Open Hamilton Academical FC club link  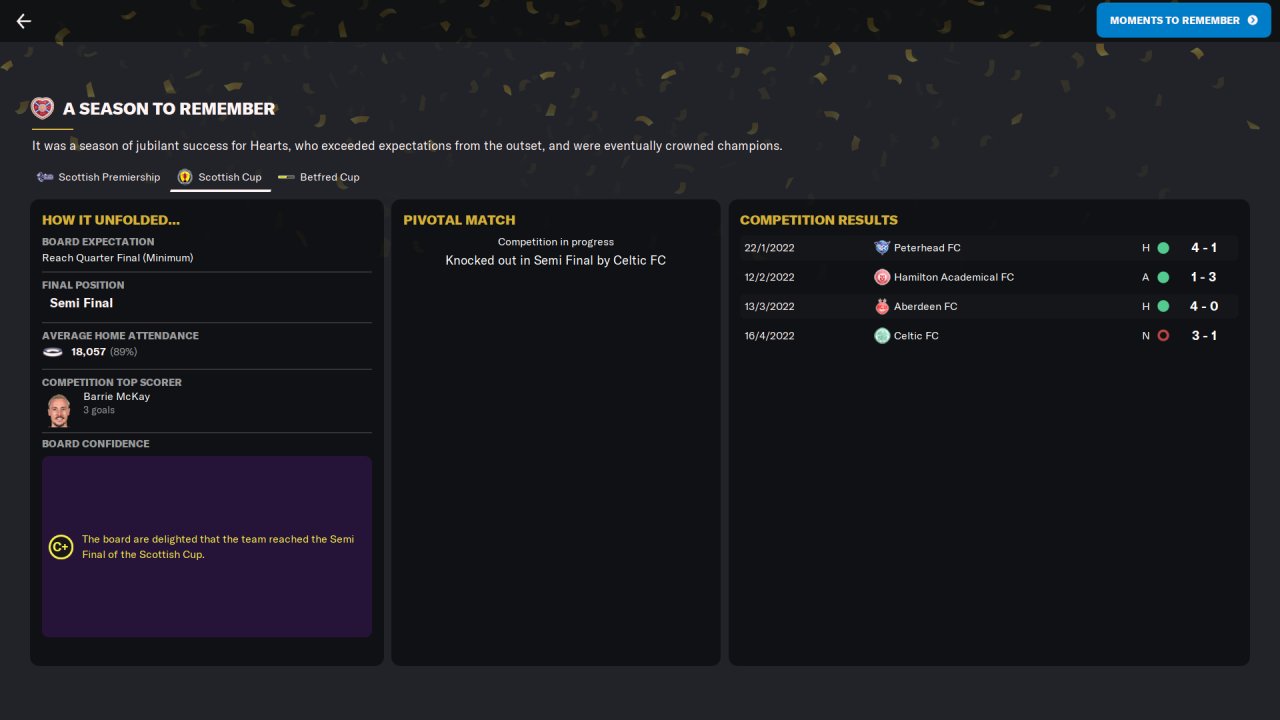point(954,277)
